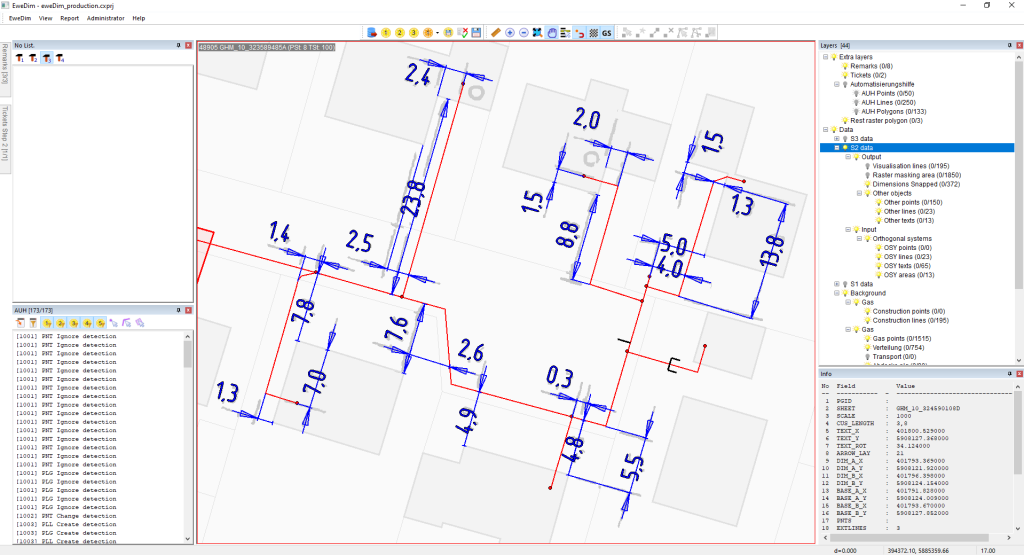Screen dimensions: 1024x555
Task: Click the GS toolbar button
Action: (x=607, y=33)
